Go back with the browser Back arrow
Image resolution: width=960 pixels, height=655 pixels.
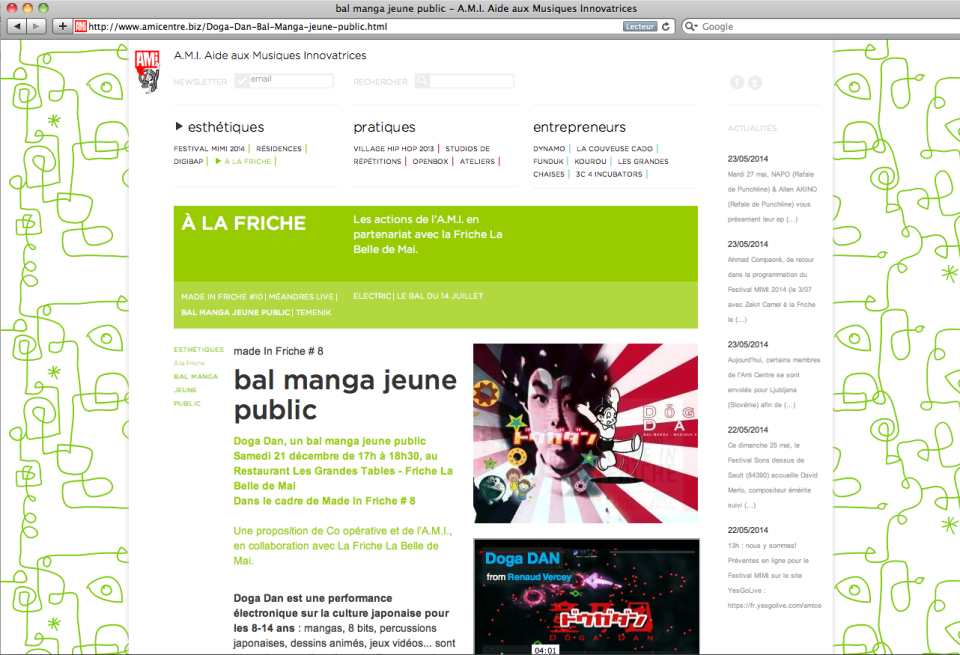[x=17, y=26]
